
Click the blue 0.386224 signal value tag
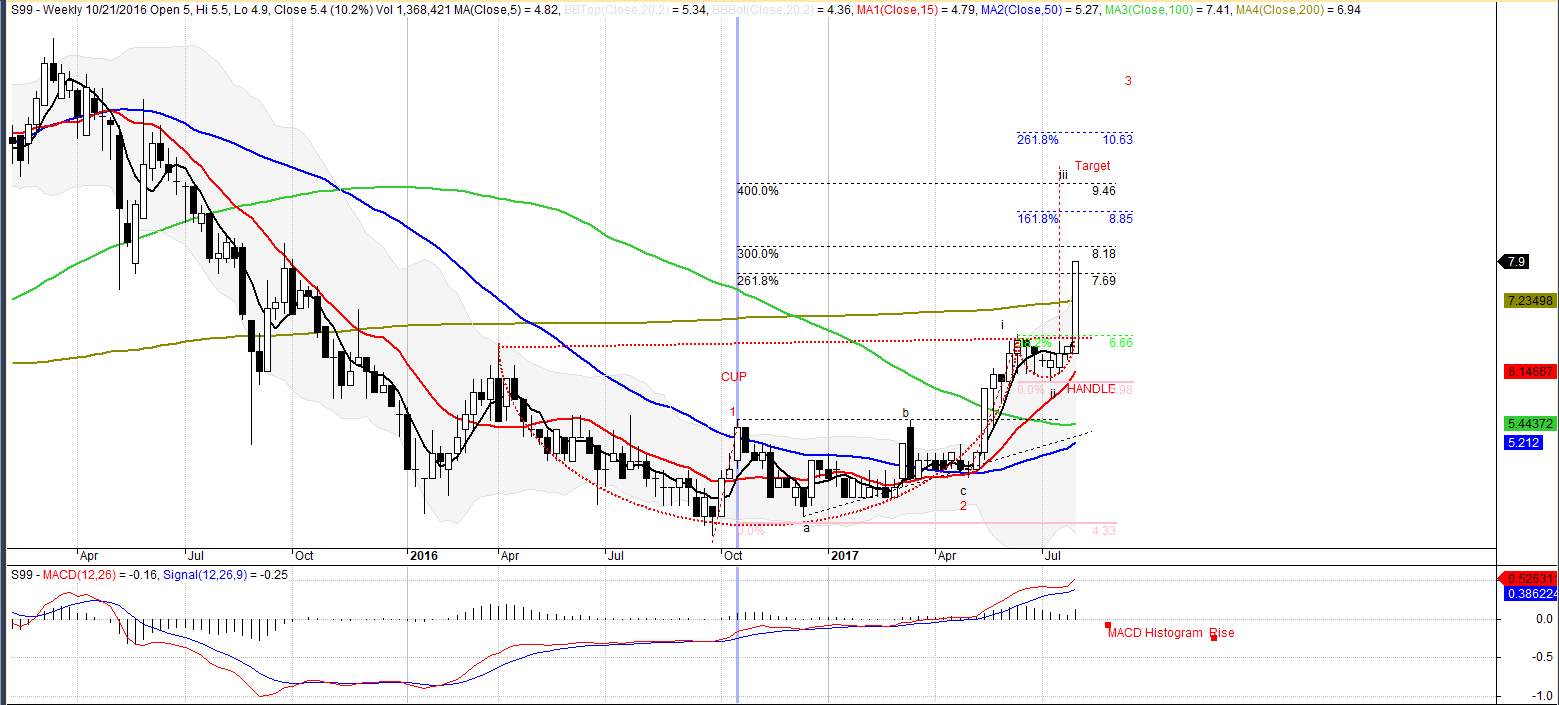(x=1530, y=593)
